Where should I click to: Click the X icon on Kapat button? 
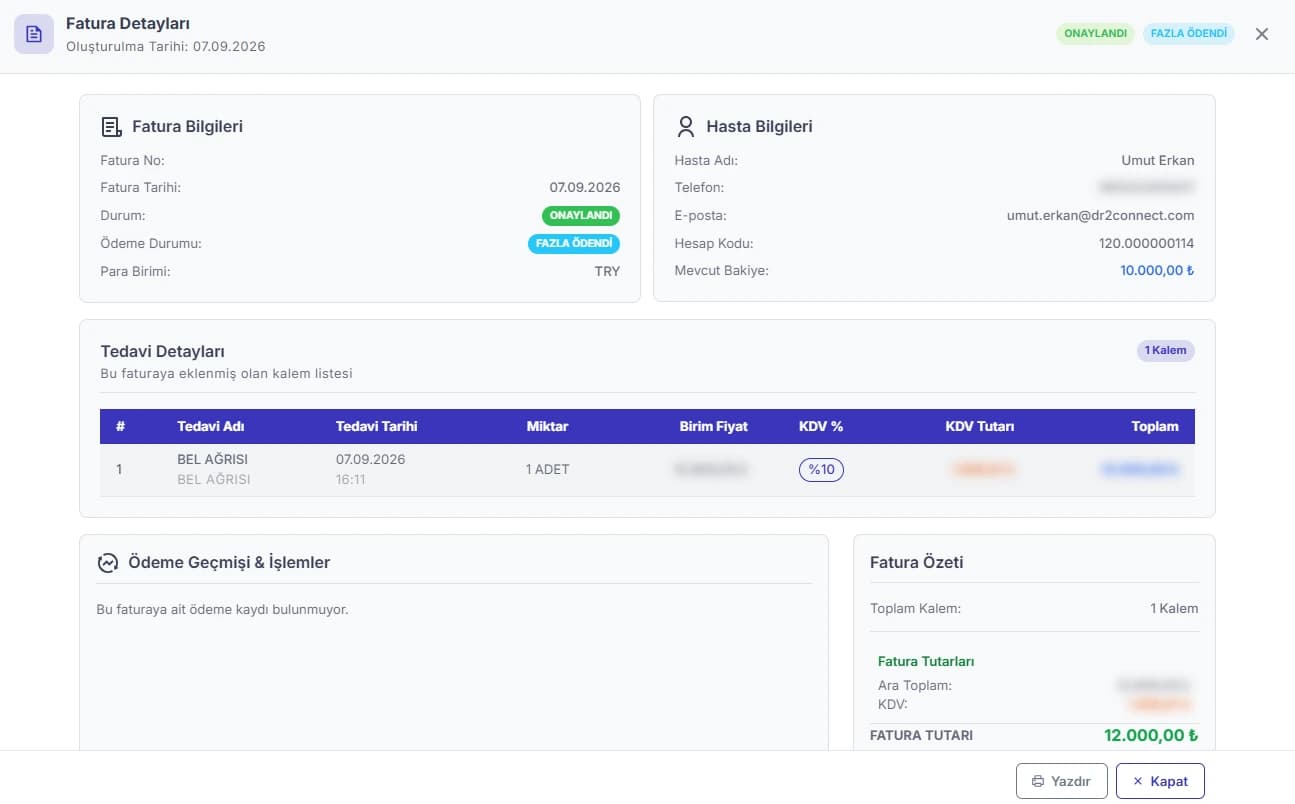point(1137,781)
